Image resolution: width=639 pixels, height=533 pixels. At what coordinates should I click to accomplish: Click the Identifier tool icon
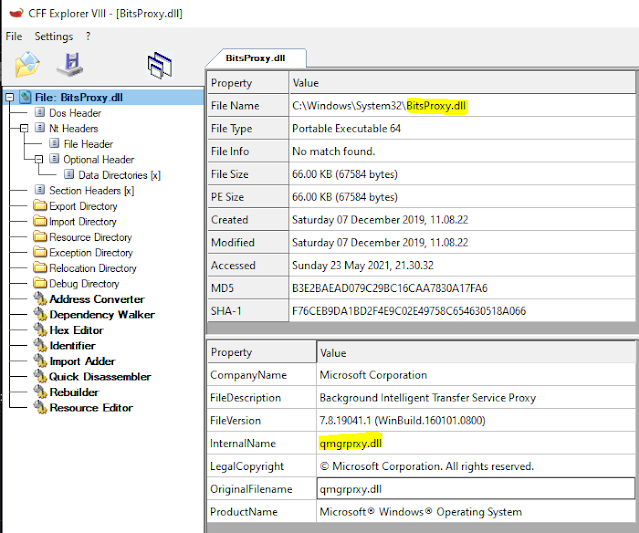(40, 345)
